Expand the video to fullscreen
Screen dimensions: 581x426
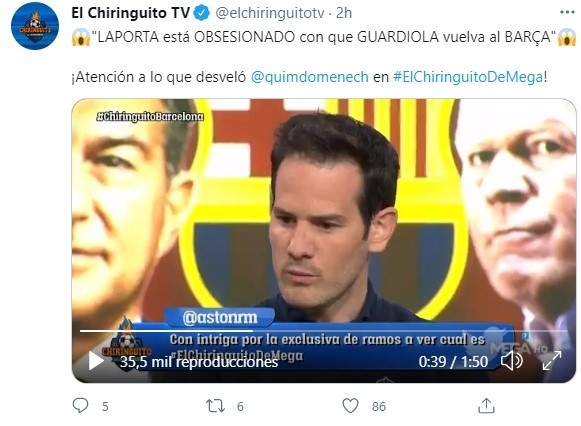pyautogui.click(x=552, y=361)
